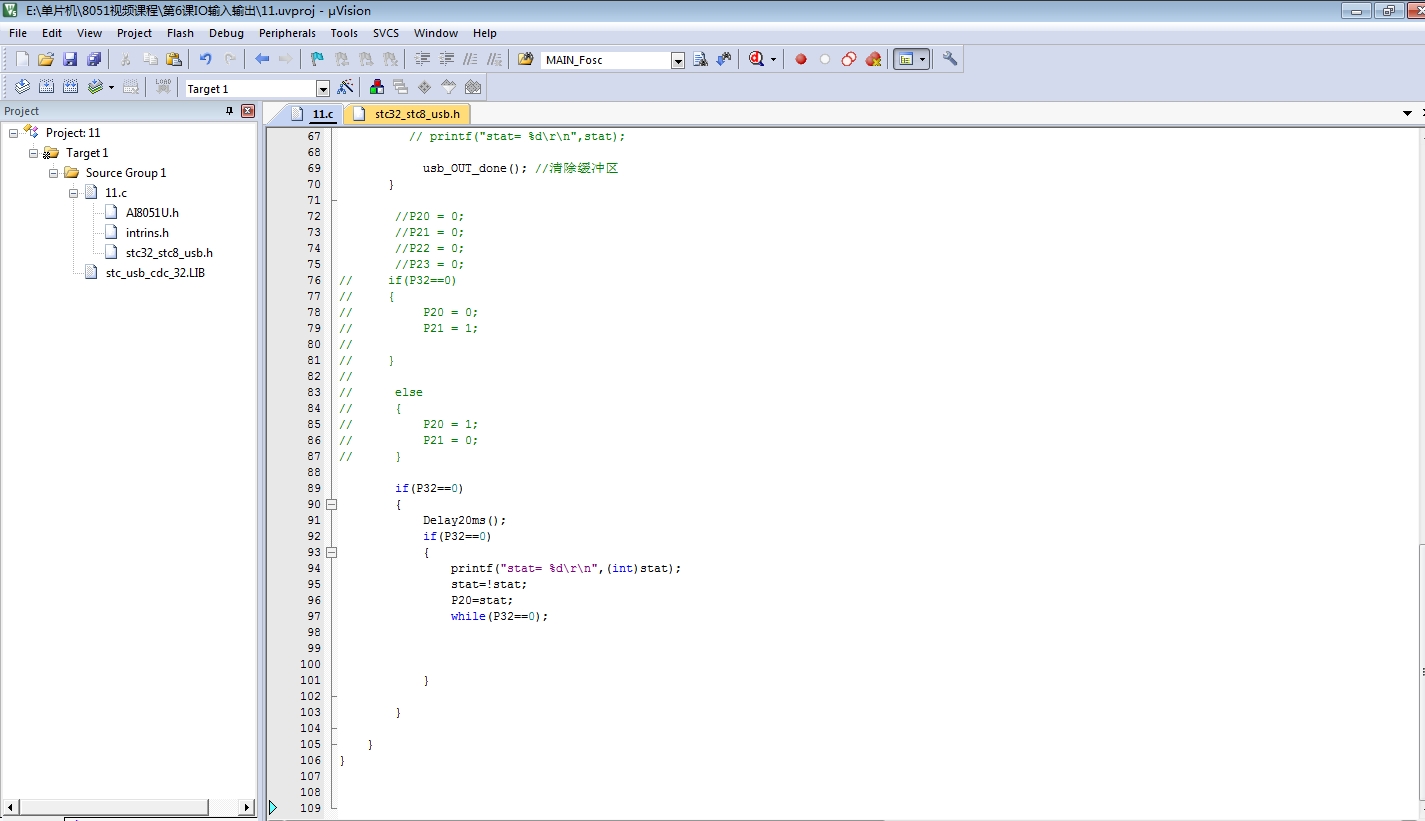
Task: Collapse code fold at line 90
Action: (x=332, y=504)
